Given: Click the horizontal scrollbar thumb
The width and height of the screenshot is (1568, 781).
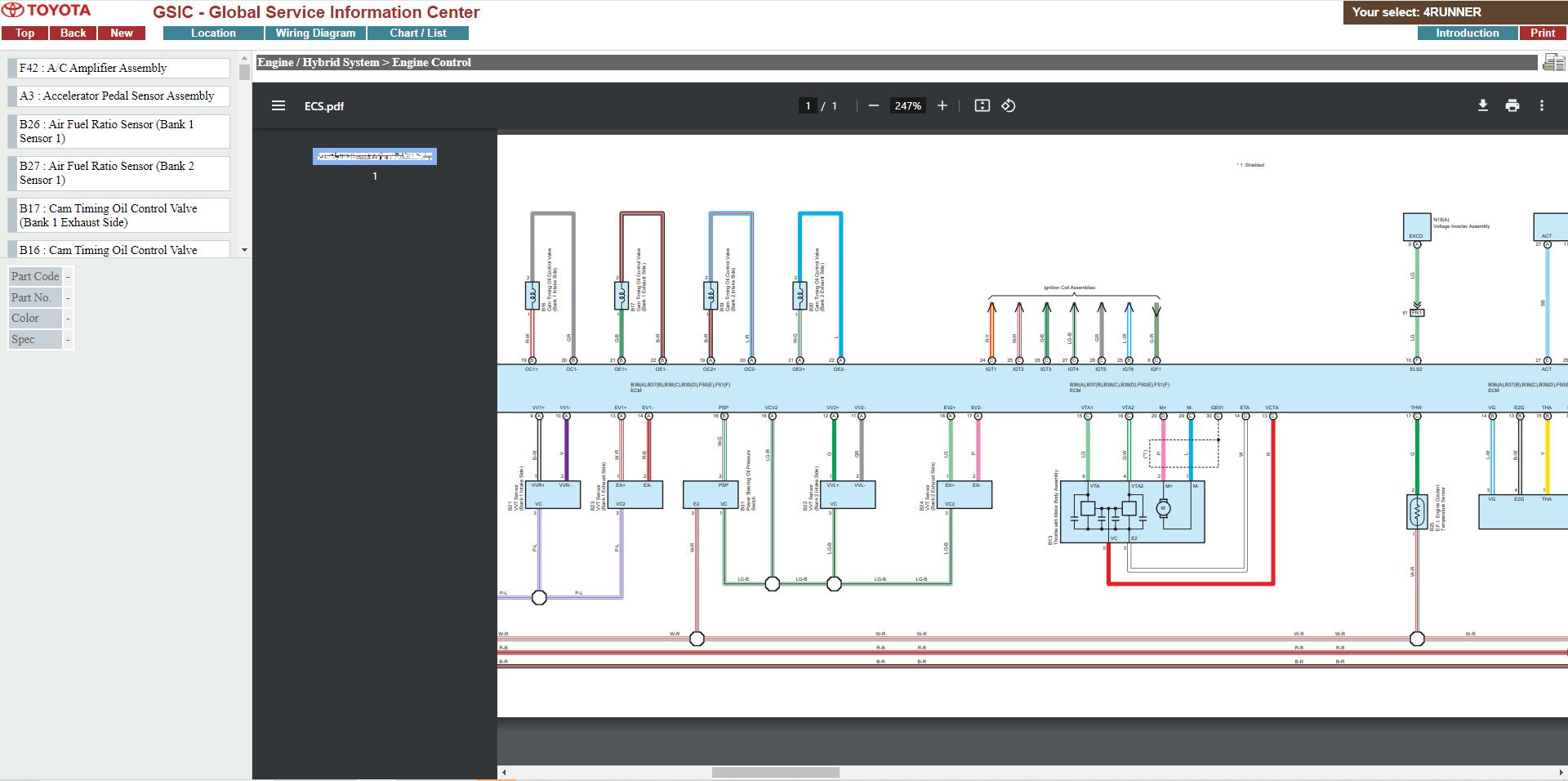Looking at the screenshot, I should pos(776,772).
